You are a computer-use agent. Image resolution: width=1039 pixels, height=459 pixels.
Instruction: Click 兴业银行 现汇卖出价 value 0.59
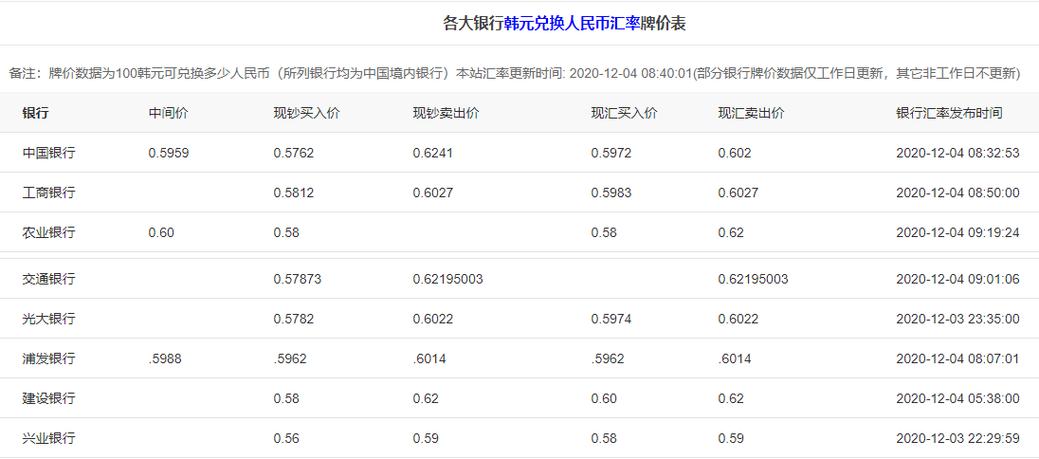click(x=731, y=438)
